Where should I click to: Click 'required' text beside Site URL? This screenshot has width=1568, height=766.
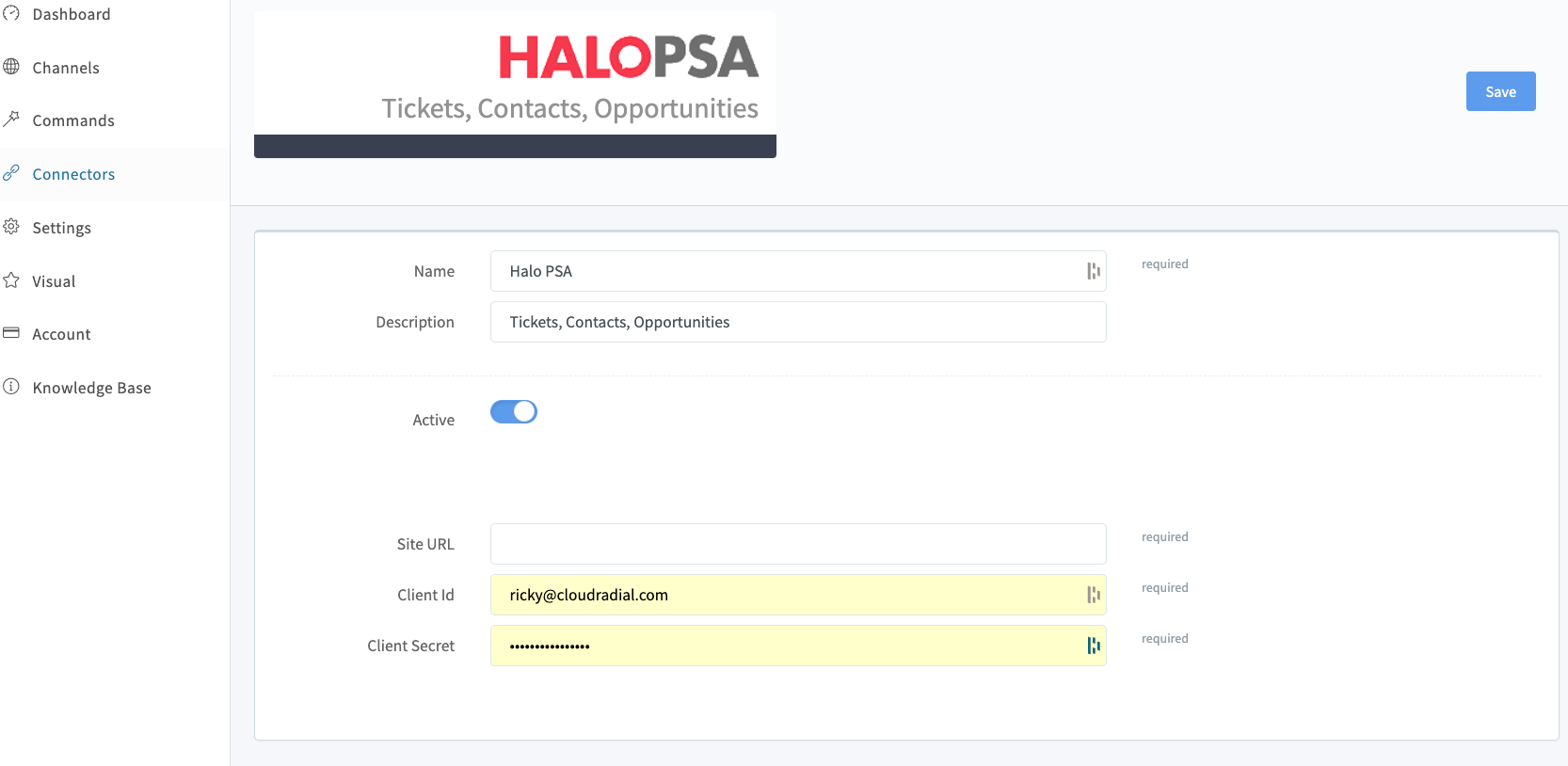[x=1165, y=537]
